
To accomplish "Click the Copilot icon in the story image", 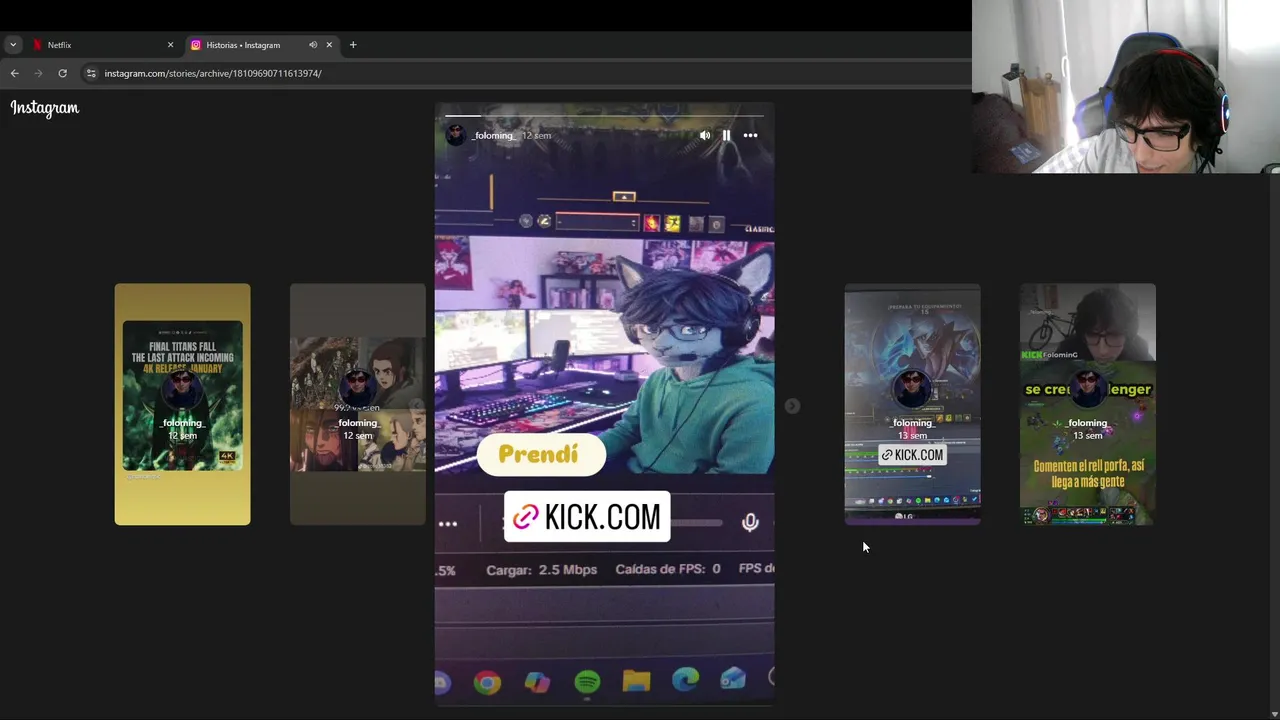I will coord(537,682).
